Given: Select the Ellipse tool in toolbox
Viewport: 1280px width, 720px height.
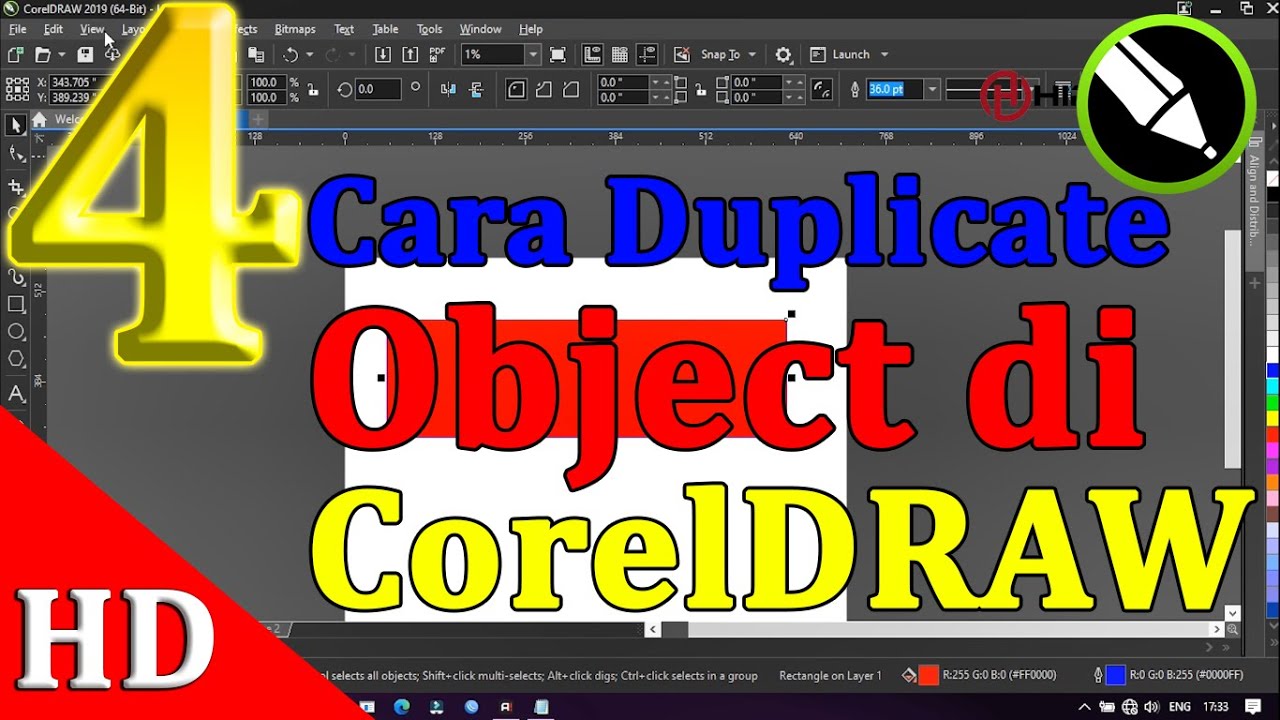Looking at the screenshot, I should 16,331.
